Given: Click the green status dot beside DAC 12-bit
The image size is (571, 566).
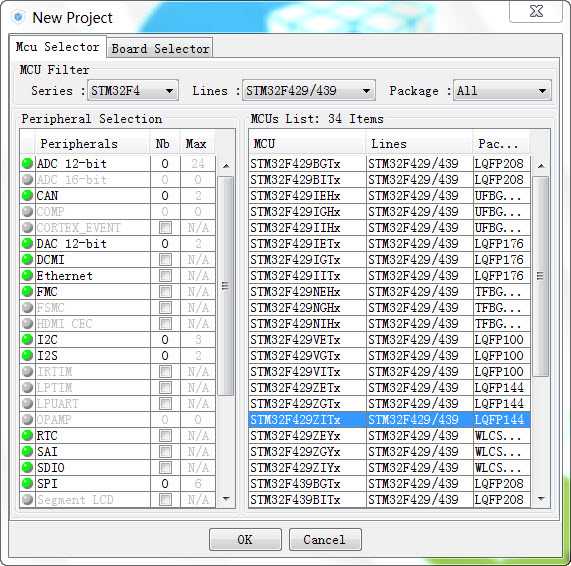Looking at the screenshot, I should [x=27, y=244].
